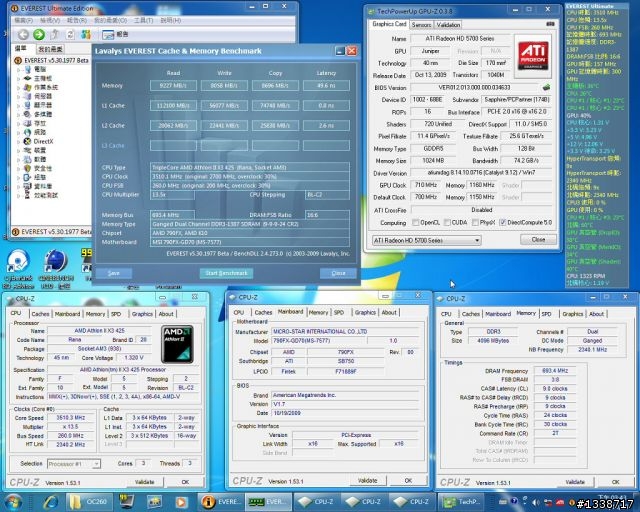
Task: Click the Close button in GPU-Z
Action: (x=538, y=240)
